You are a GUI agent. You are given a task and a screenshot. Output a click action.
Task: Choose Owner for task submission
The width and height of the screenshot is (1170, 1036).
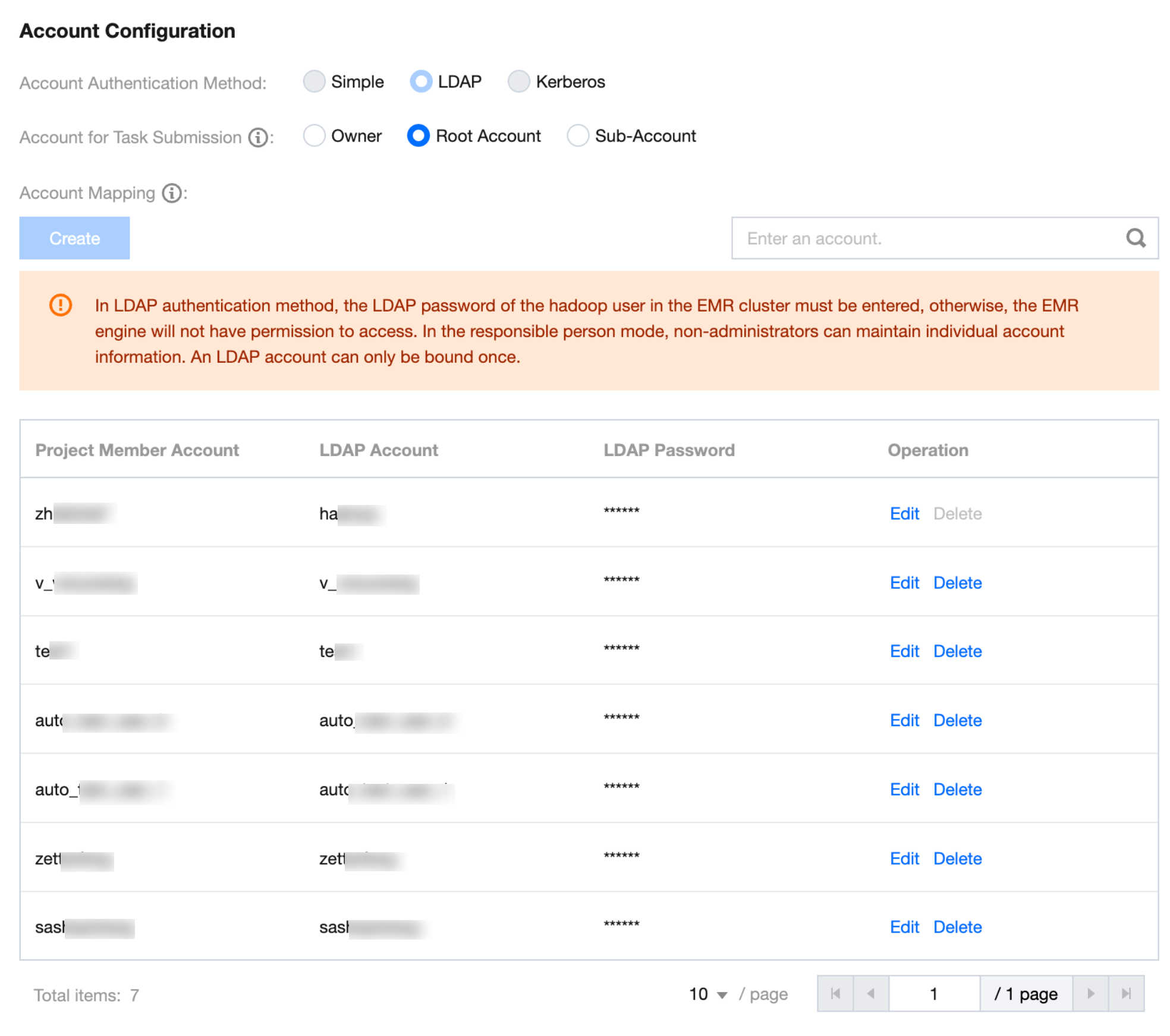tap(314, 136)
